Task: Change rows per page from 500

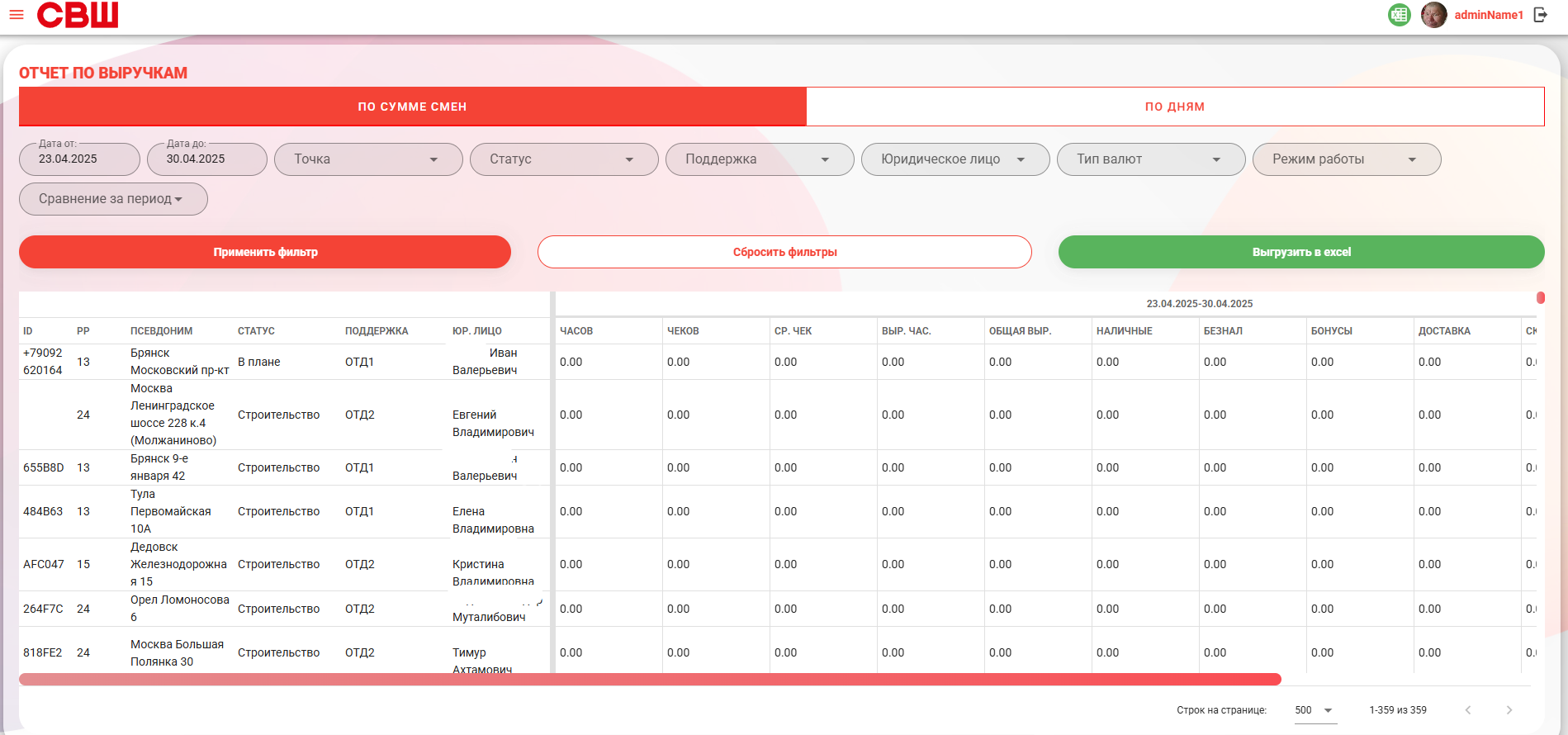Action: [1315, 710]
